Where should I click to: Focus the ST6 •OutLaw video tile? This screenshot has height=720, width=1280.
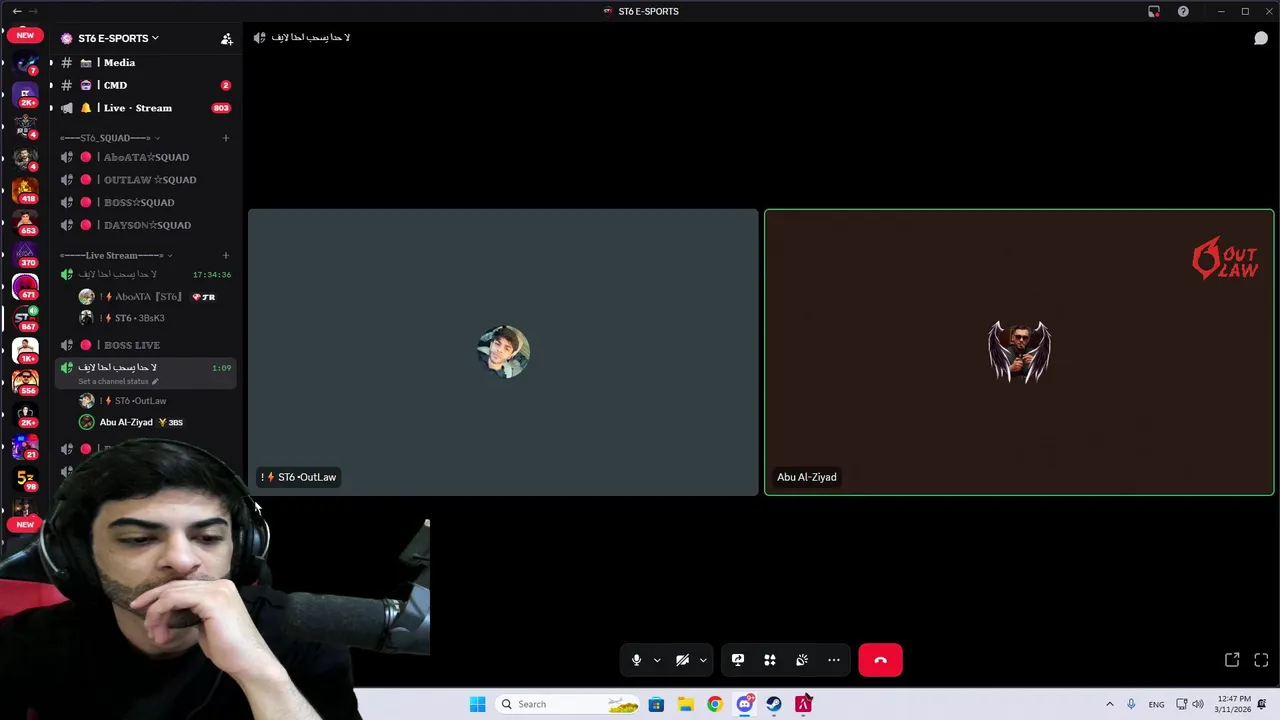click(503, 352)
